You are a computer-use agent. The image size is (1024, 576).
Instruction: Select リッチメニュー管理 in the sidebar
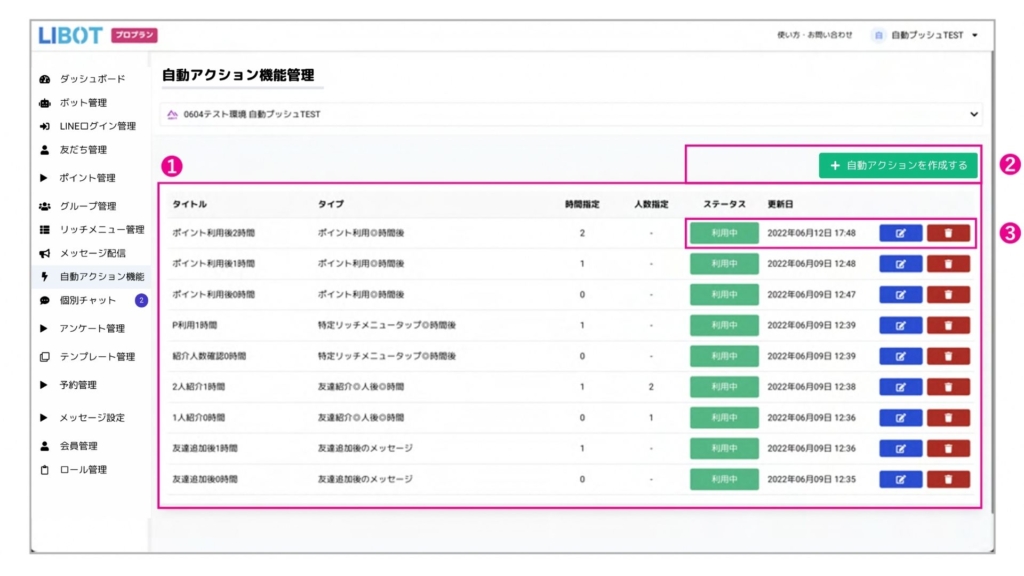pos(101,230)
